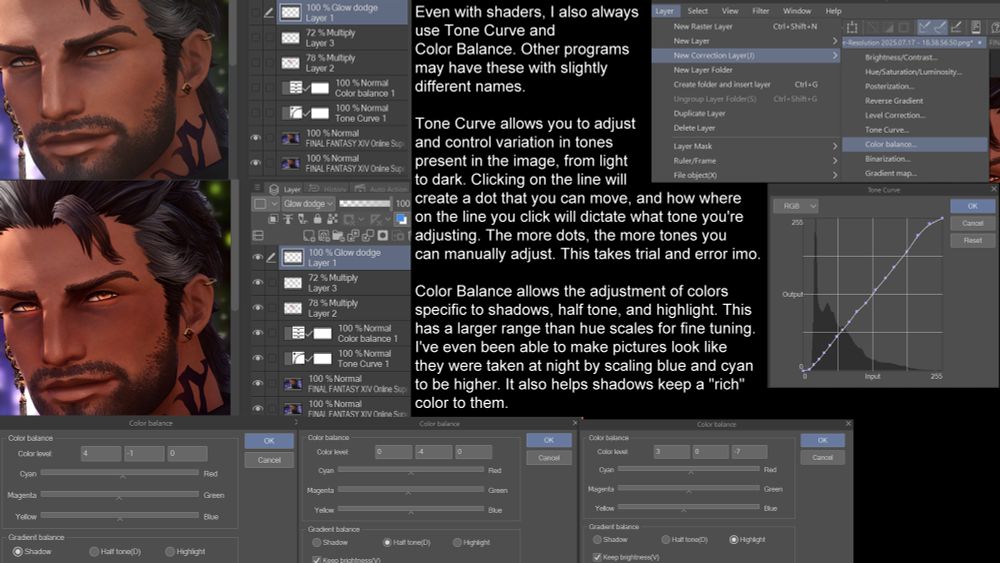Expand the Ruler/Frame submenu
This screenshot has height=563, width=1000.
(835, 161)
